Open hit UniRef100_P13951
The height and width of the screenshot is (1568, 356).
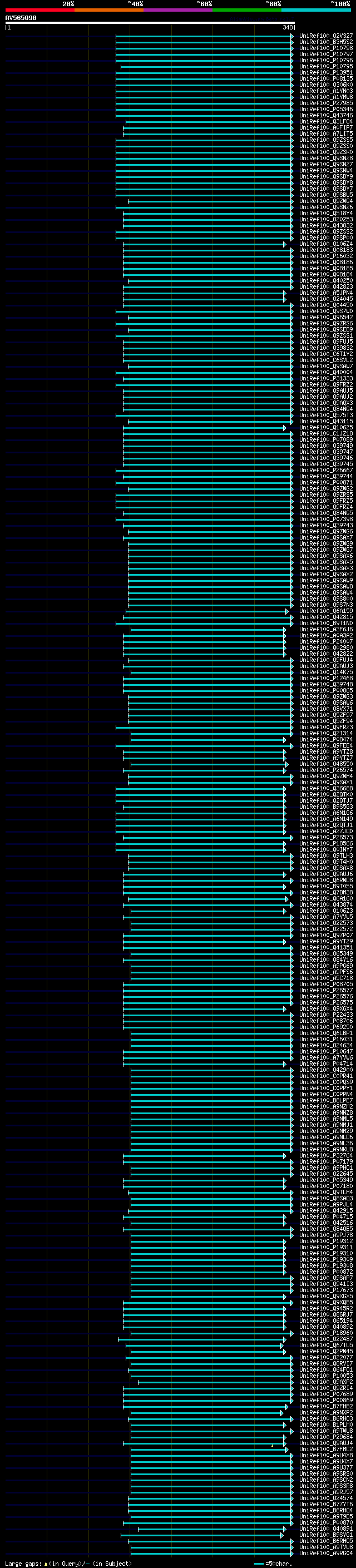[x=326, y=72]
